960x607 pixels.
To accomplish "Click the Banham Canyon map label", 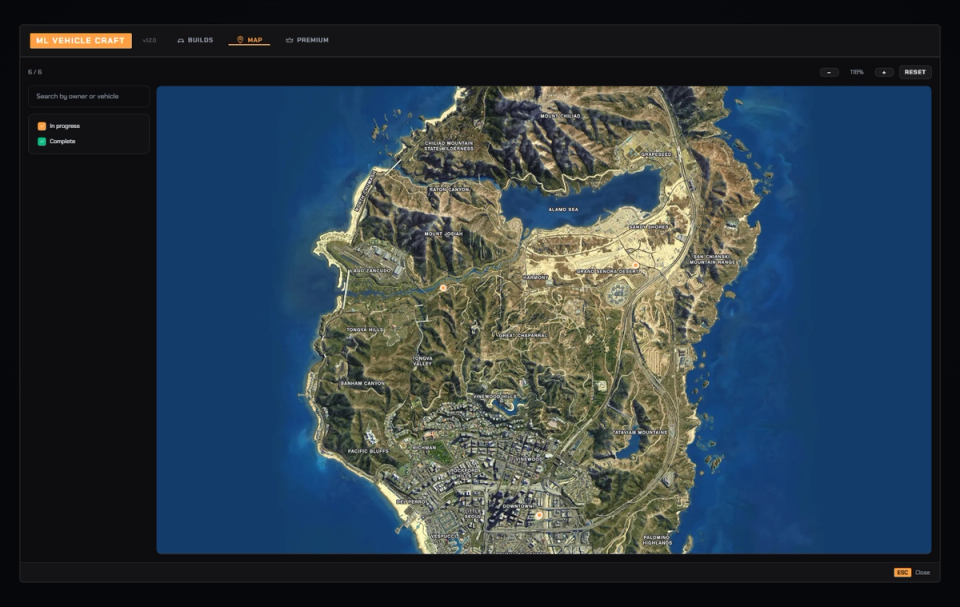I will coord(362,383).
